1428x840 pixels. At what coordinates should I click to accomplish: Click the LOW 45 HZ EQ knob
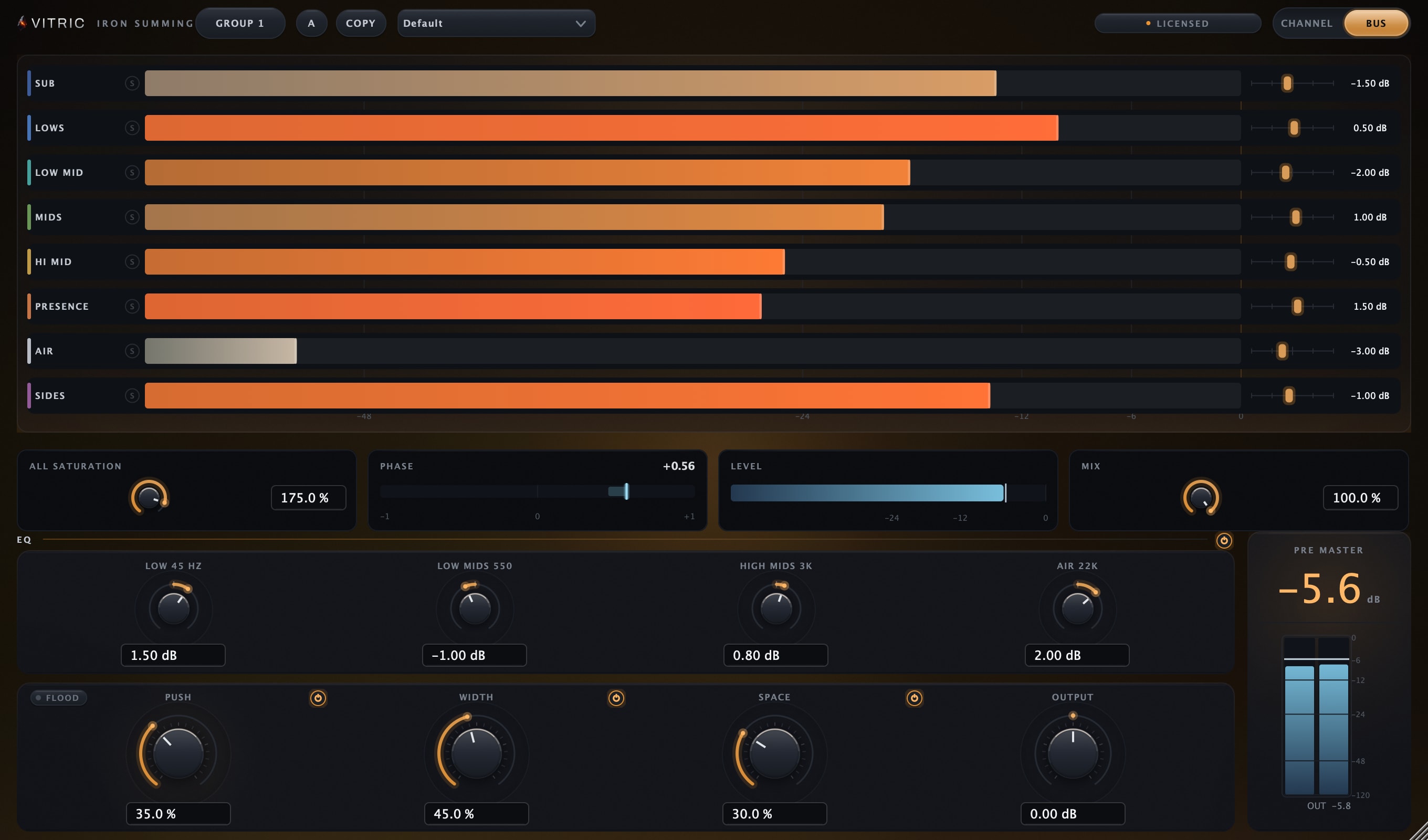(173, 608)
